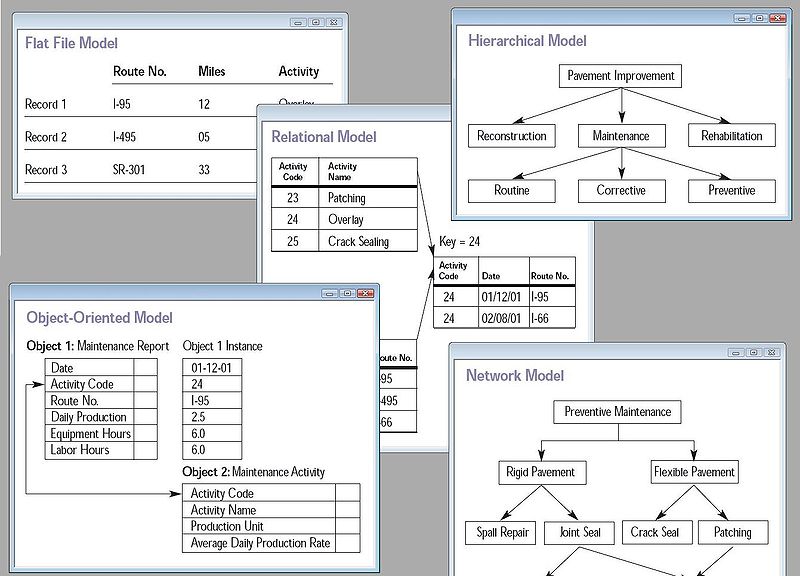Close the Hierarchical Model window
800x576 pixels.
777,18
